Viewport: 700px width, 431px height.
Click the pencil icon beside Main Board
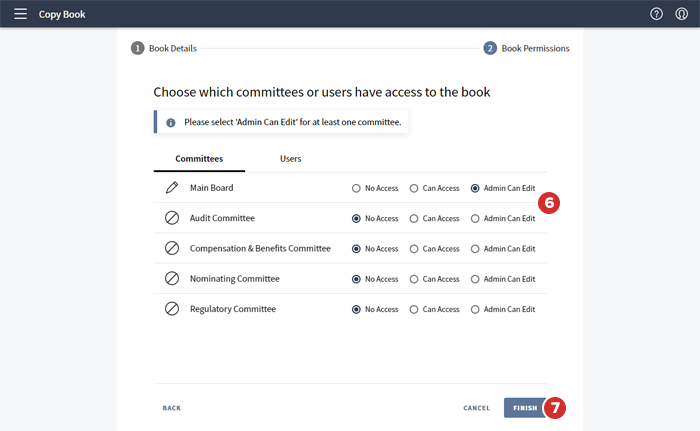click(x=172, y=187)
